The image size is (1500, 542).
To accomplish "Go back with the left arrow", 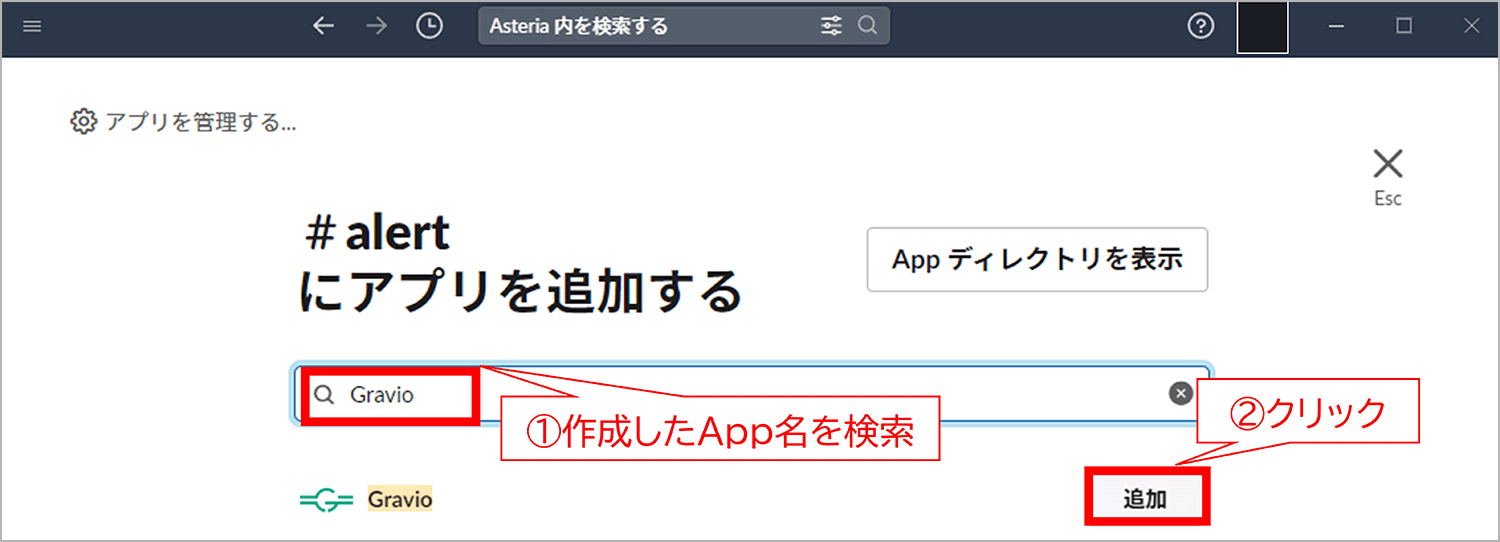I will point(323,27).
